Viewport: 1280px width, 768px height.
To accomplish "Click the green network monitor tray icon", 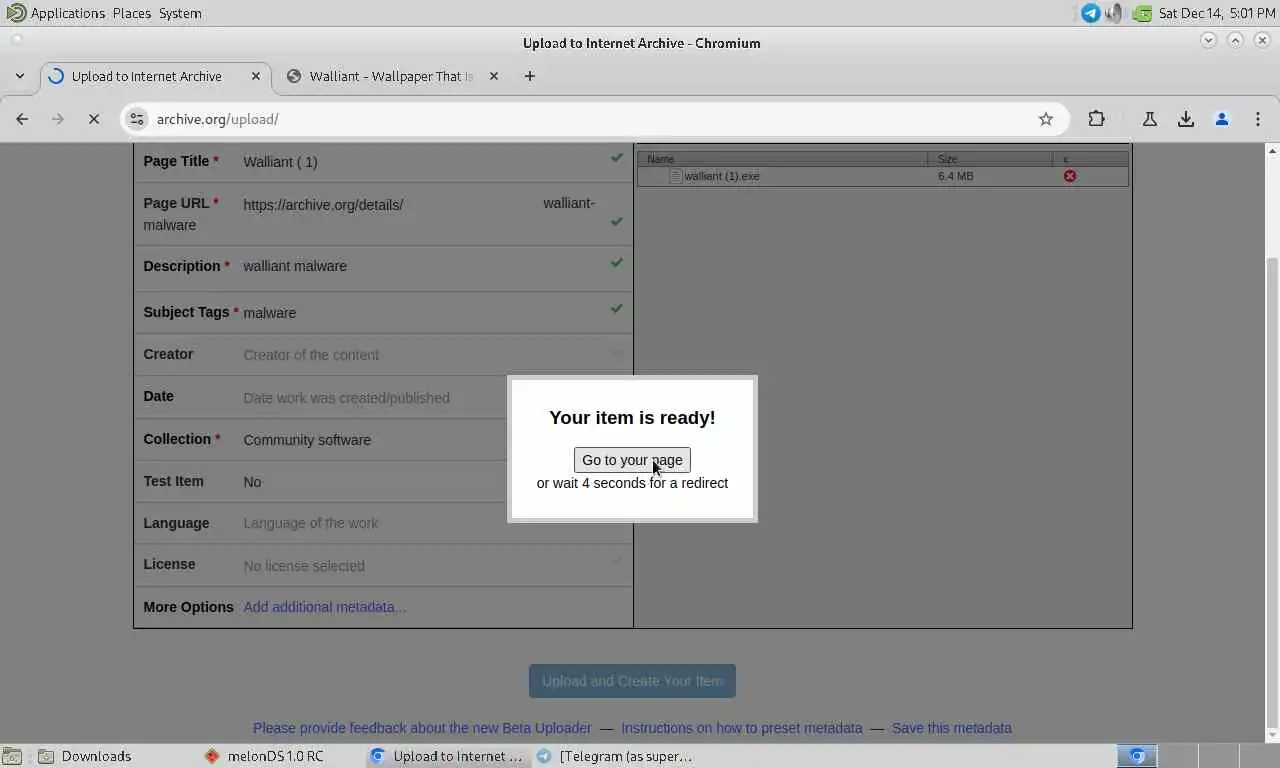I will 1142,13.
